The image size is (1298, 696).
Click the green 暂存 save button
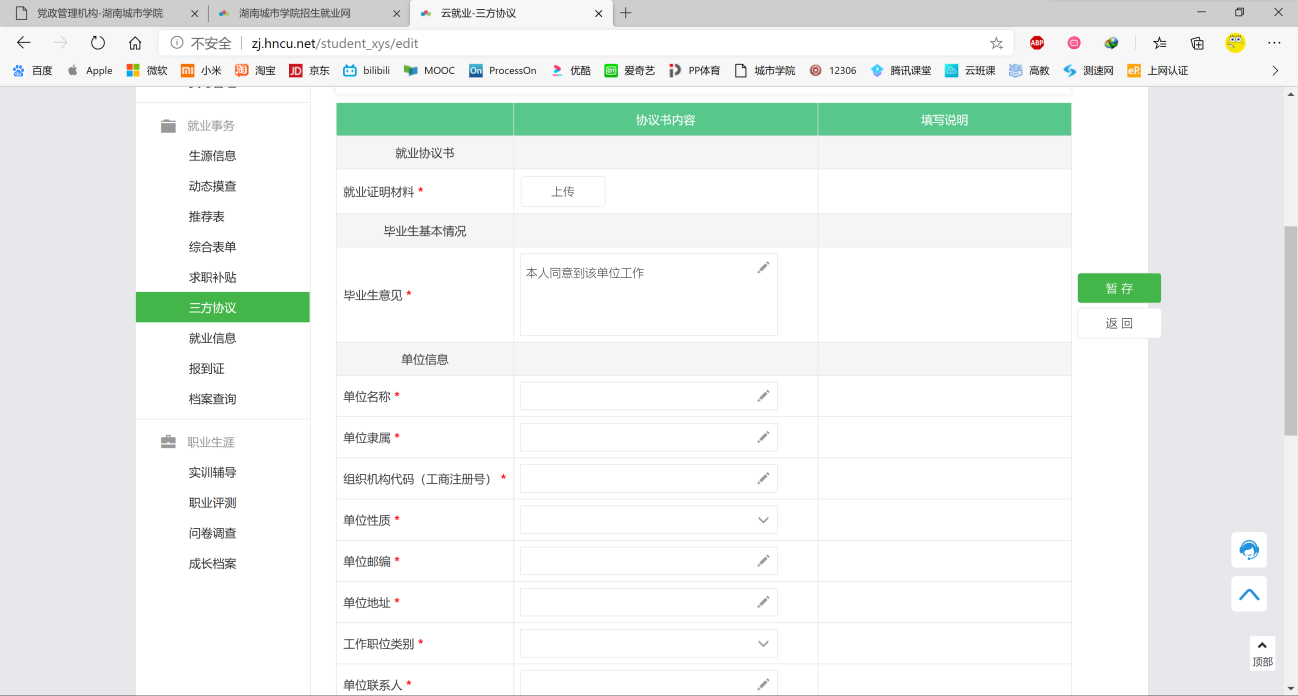[x=1119, y=288]
